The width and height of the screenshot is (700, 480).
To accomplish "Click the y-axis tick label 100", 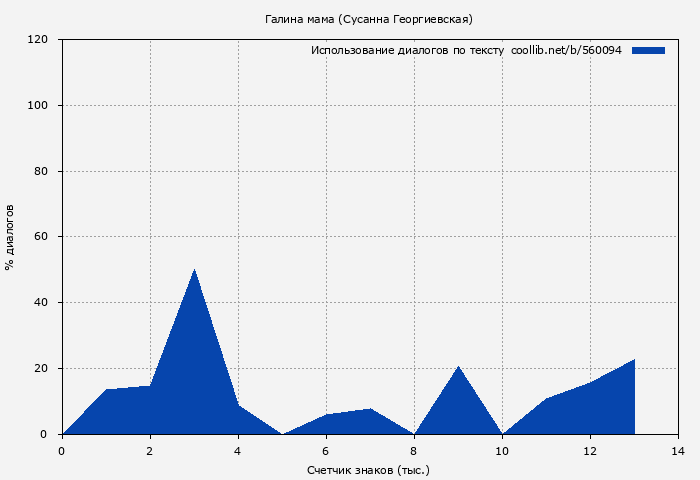I will pos(38,105).
